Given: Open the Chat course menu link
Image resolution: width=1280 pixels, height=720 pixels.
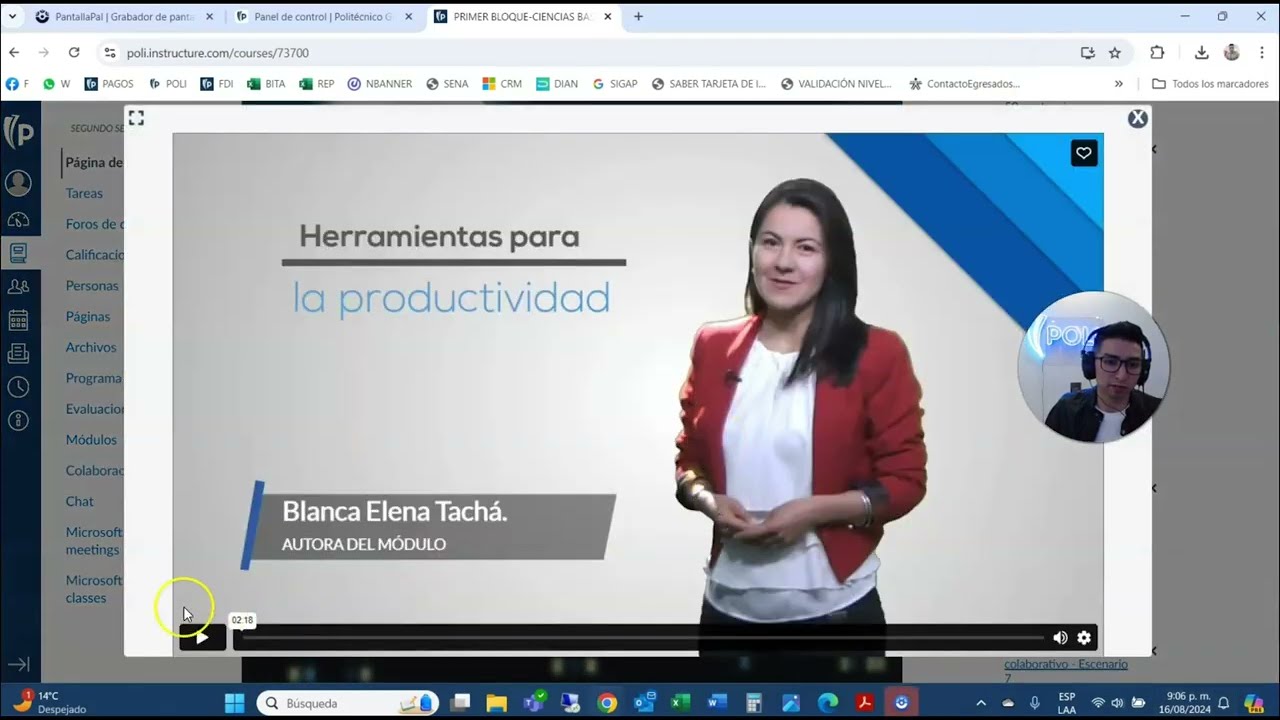Looking at the screenshot, I should click(79, 501).
